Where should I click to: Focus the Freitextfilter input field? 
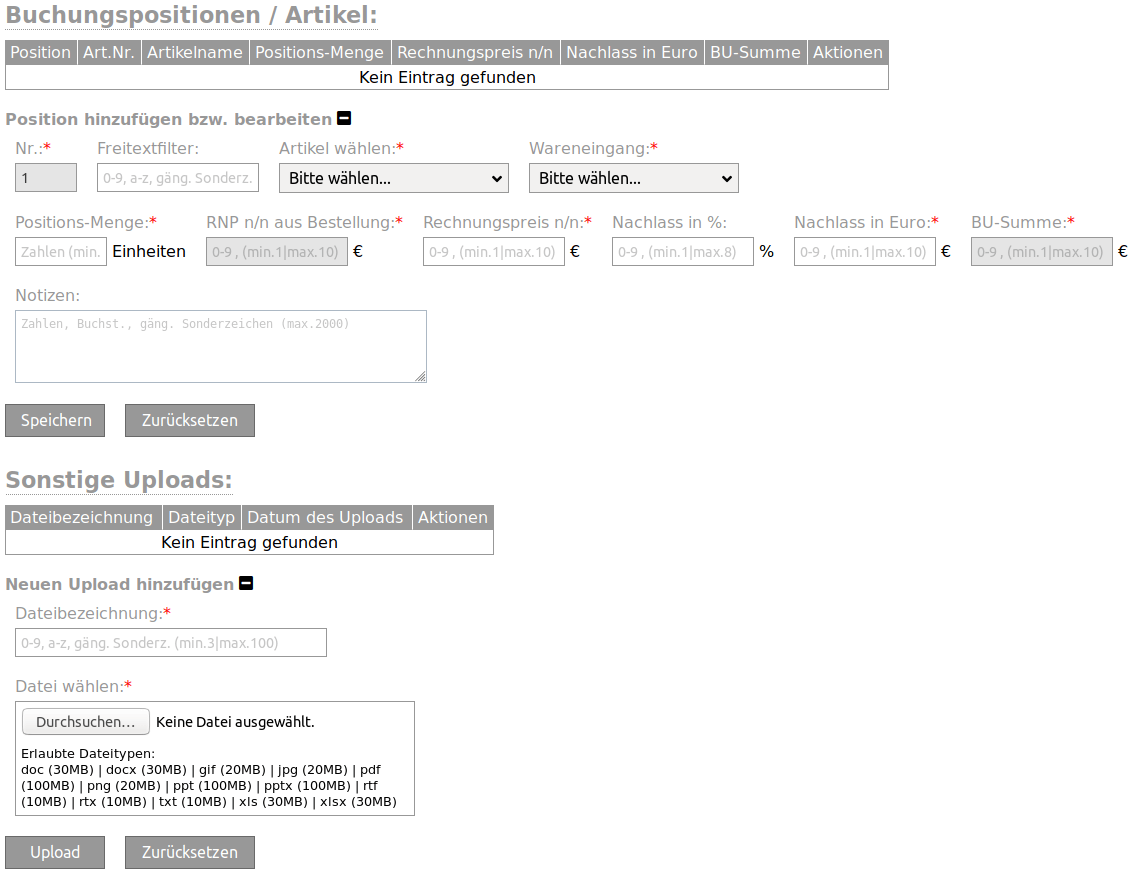(178, 178)
